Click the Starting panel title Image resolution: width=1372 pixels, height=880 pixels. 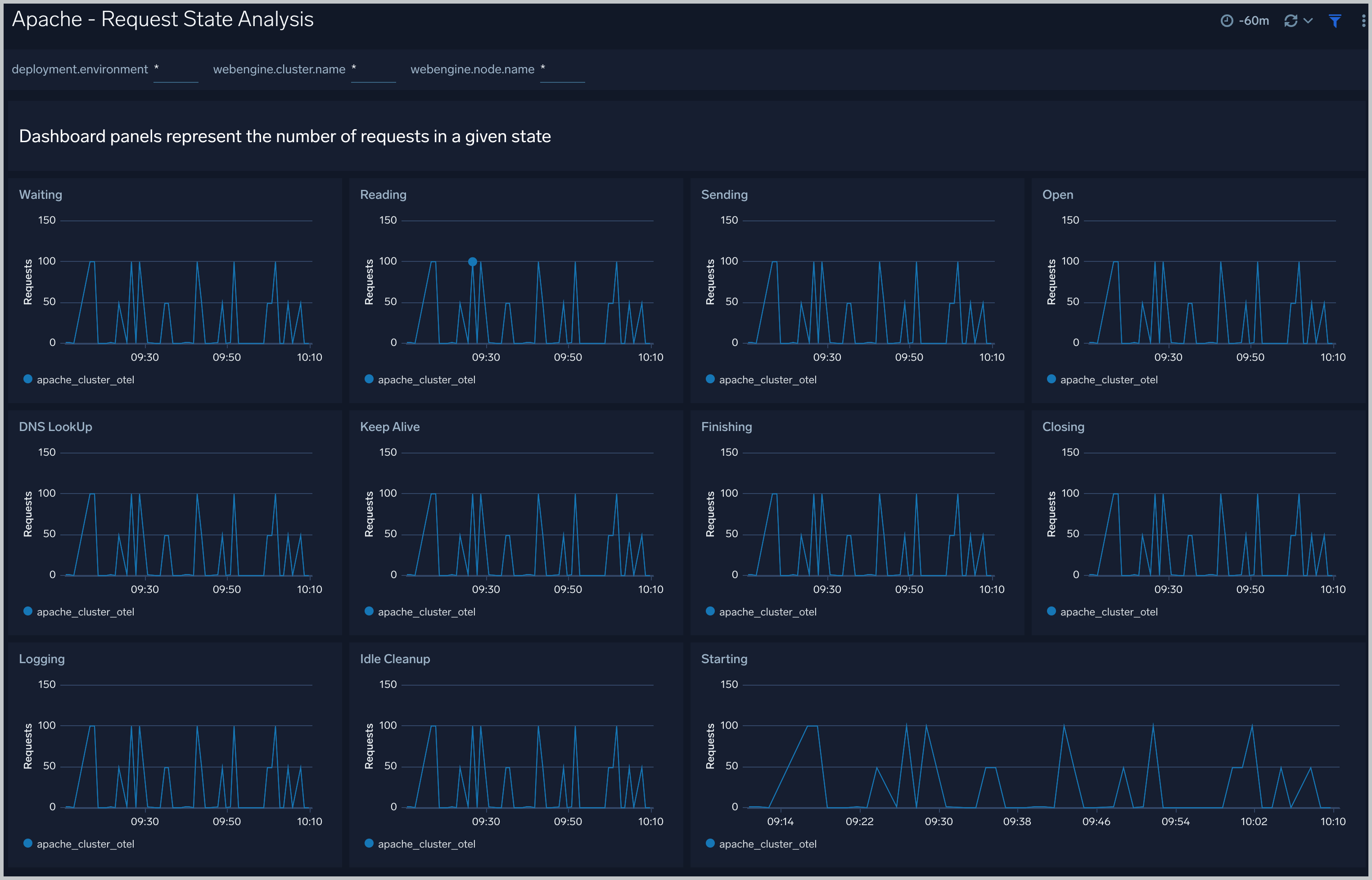(x=724, y=659)
